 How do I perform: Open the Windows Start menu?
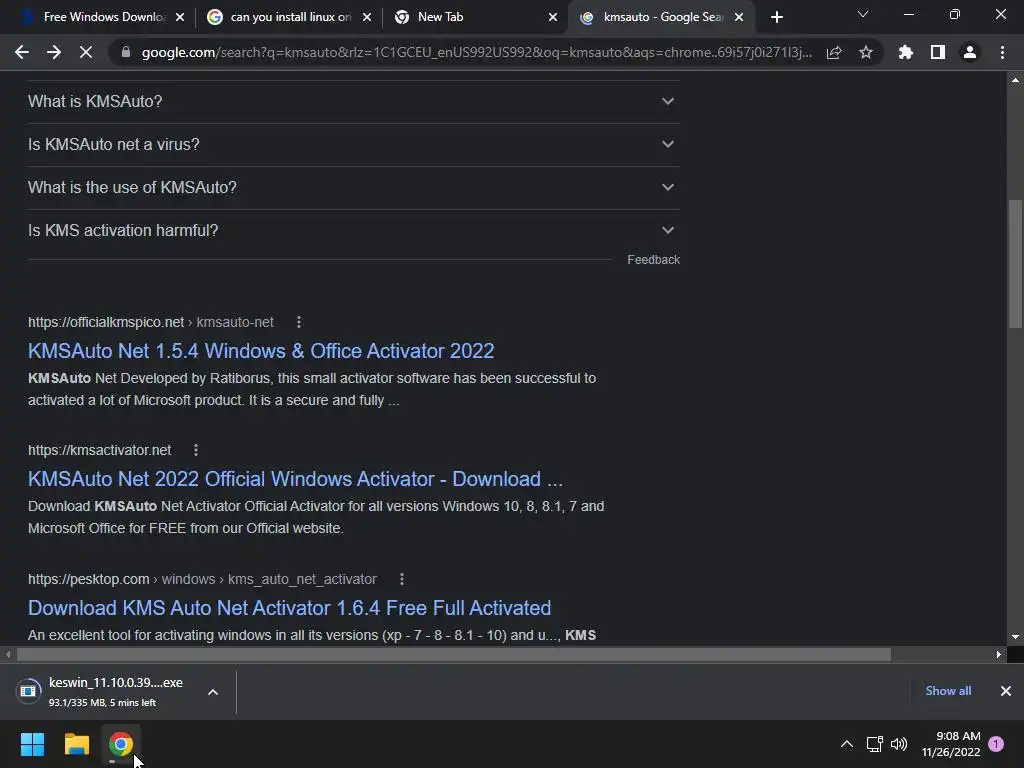coord(33,744)
